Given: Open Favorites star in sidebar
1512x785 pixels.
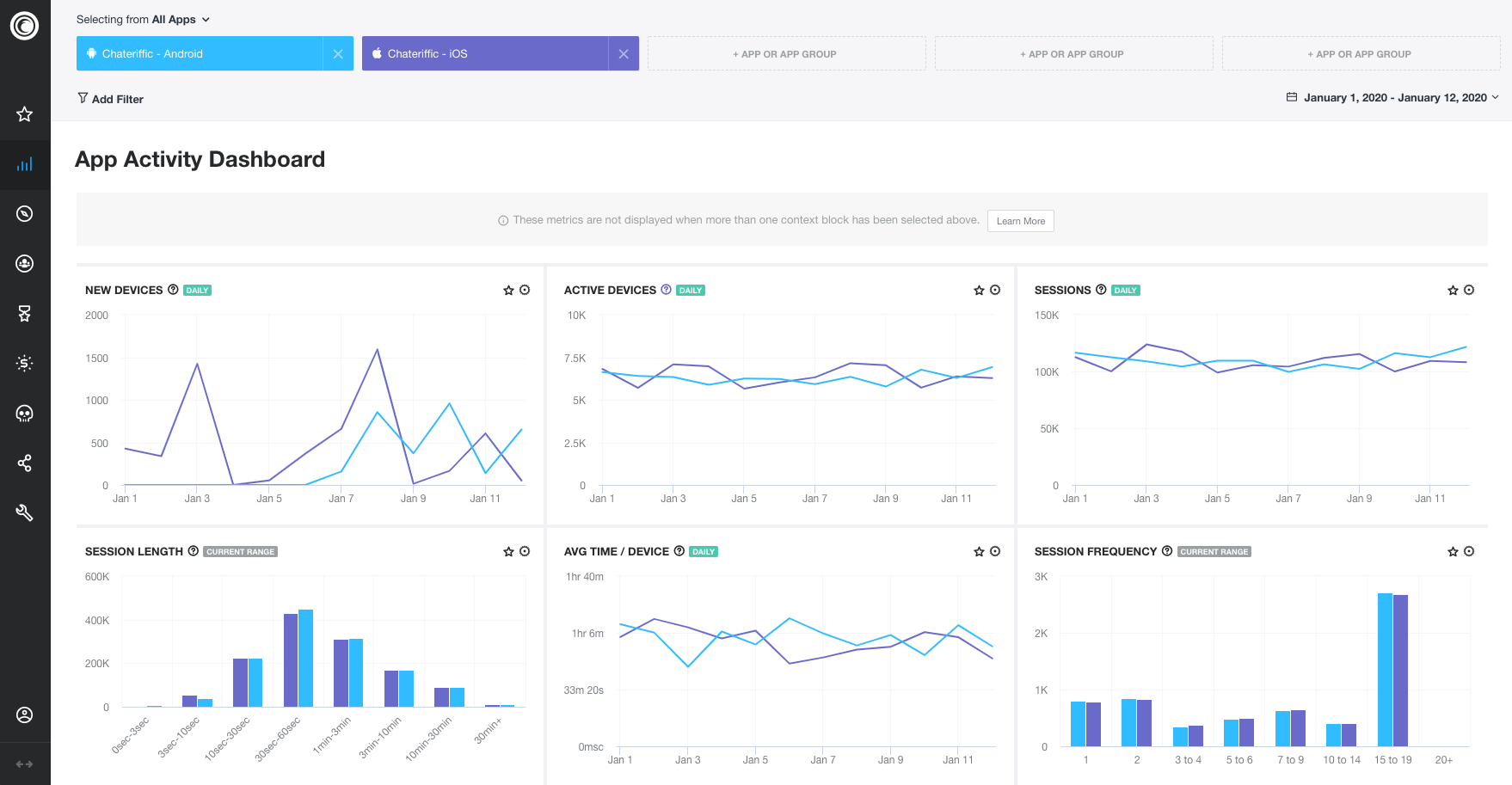Looking at the screenshot, I should tap(24, 114).
